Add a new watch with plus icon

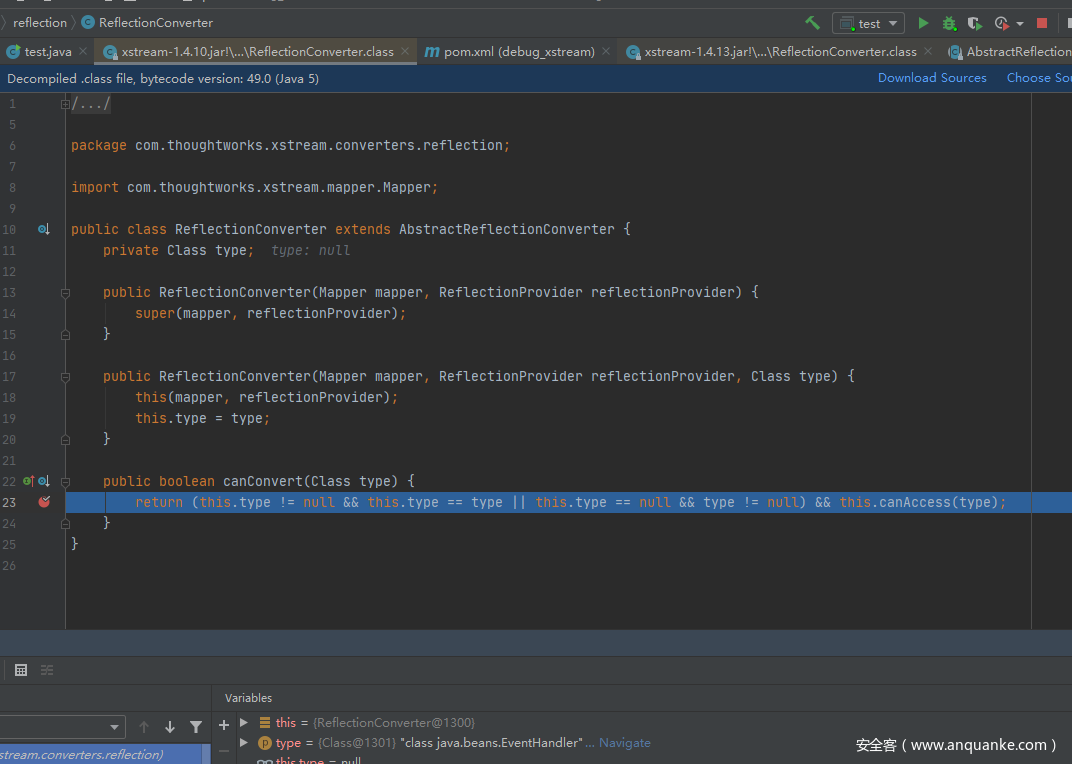(x=224, y=724)
